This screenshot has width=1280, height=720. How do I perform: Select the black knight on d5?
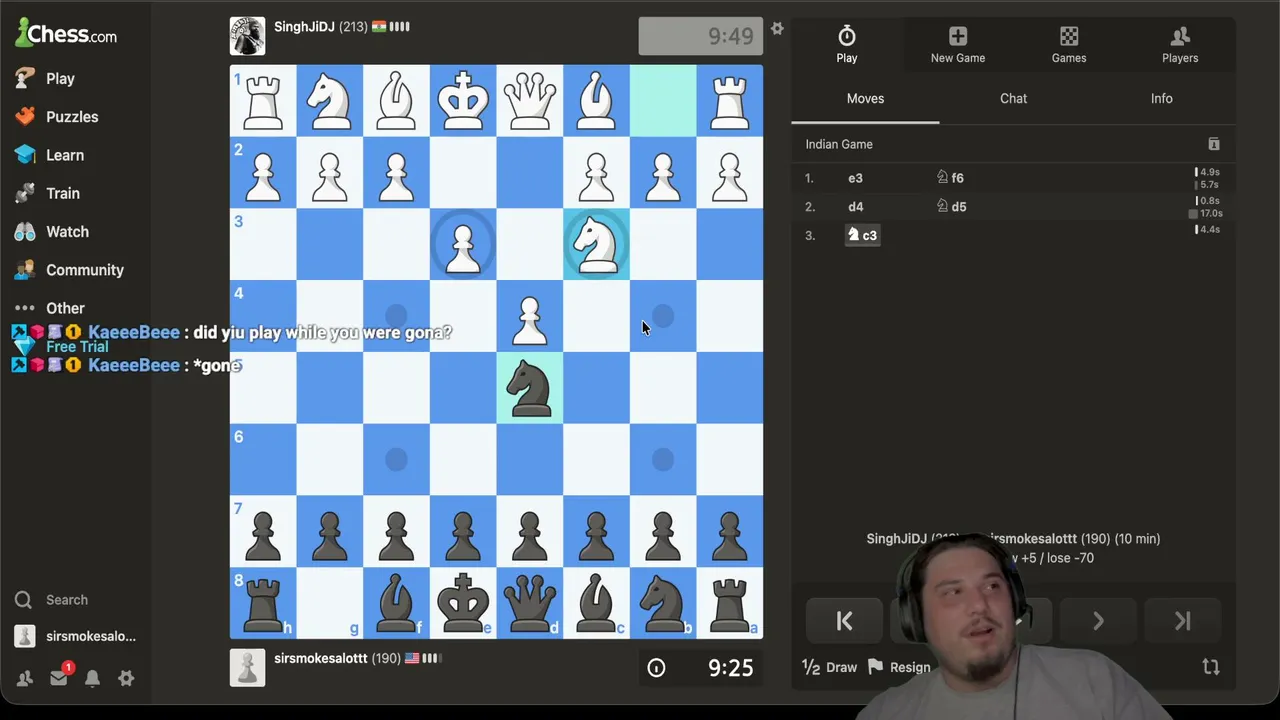click(x=530, y=388)
